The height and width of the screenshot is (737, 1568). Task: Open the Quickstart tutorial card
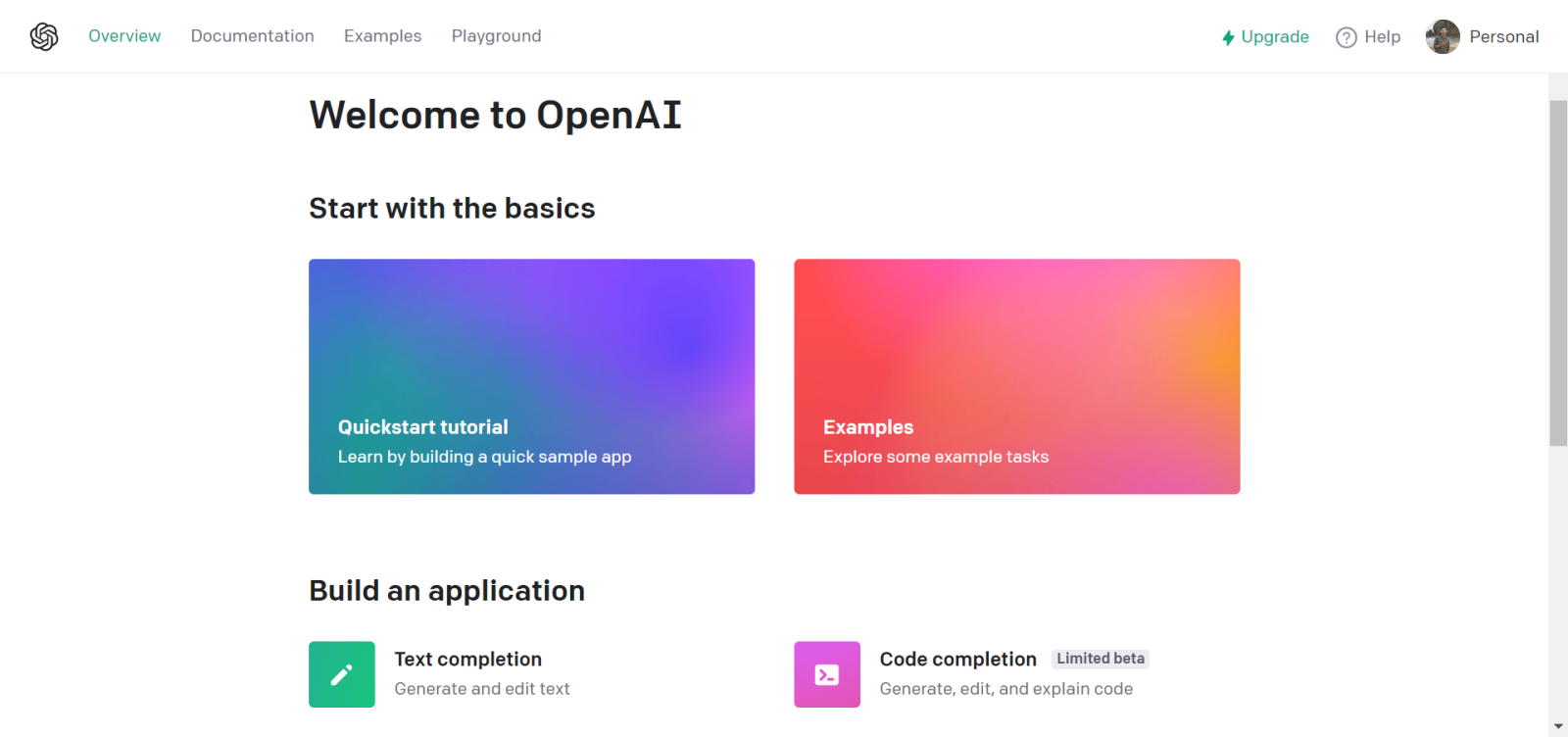[x=531, y=376]
